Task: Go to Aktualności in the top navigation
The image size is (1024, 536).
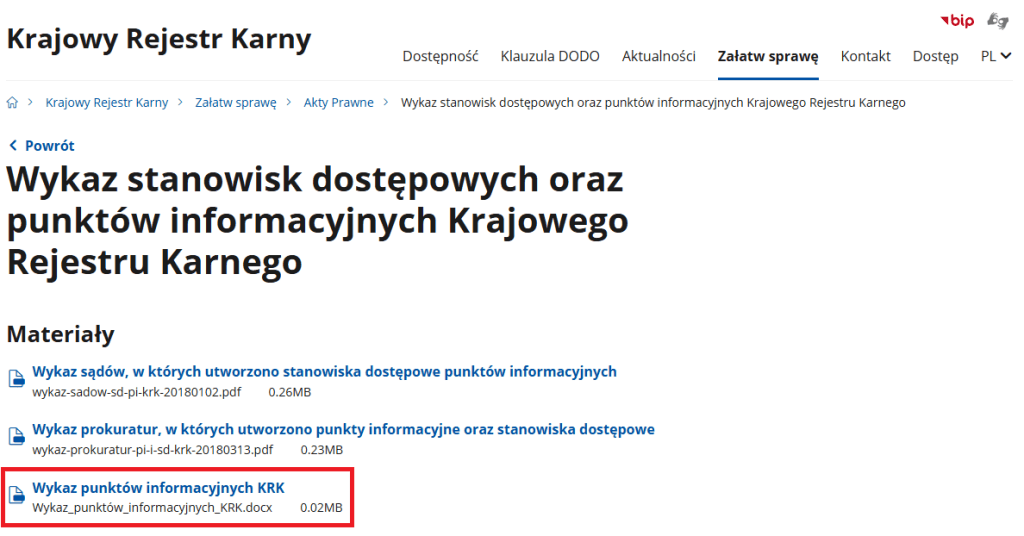Action: [x=658, y=56]
